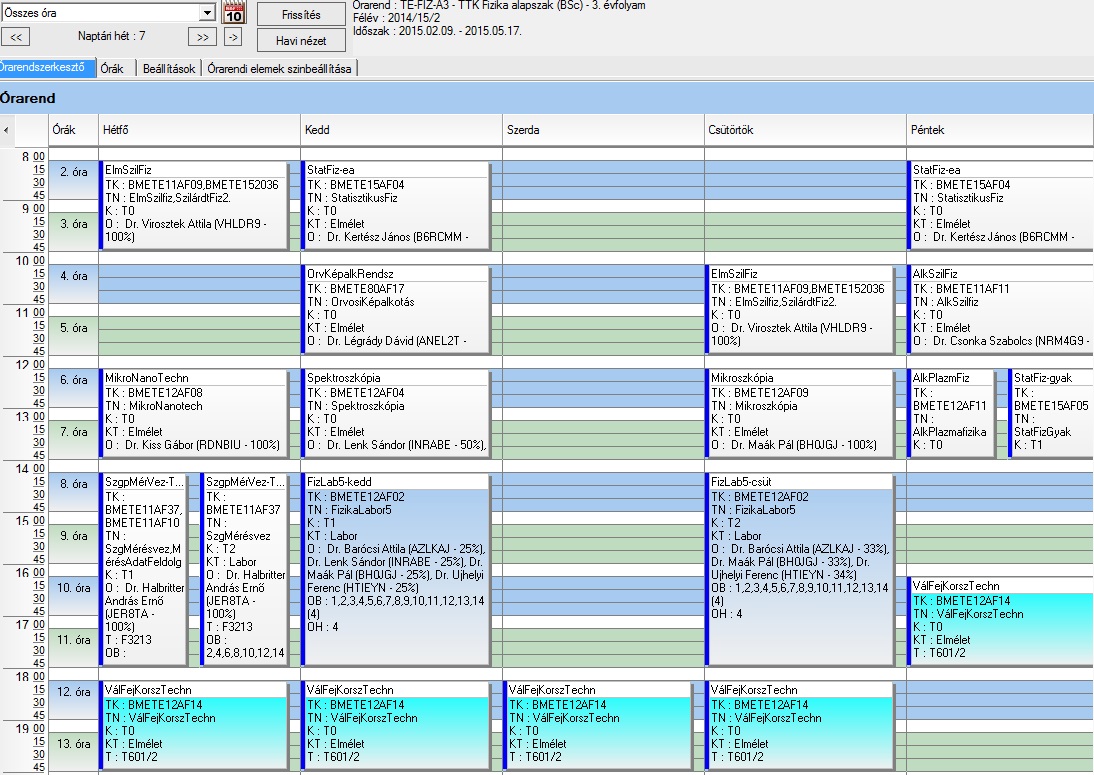Select the SzgpMérVez block with K : T2

click(245, 570)
